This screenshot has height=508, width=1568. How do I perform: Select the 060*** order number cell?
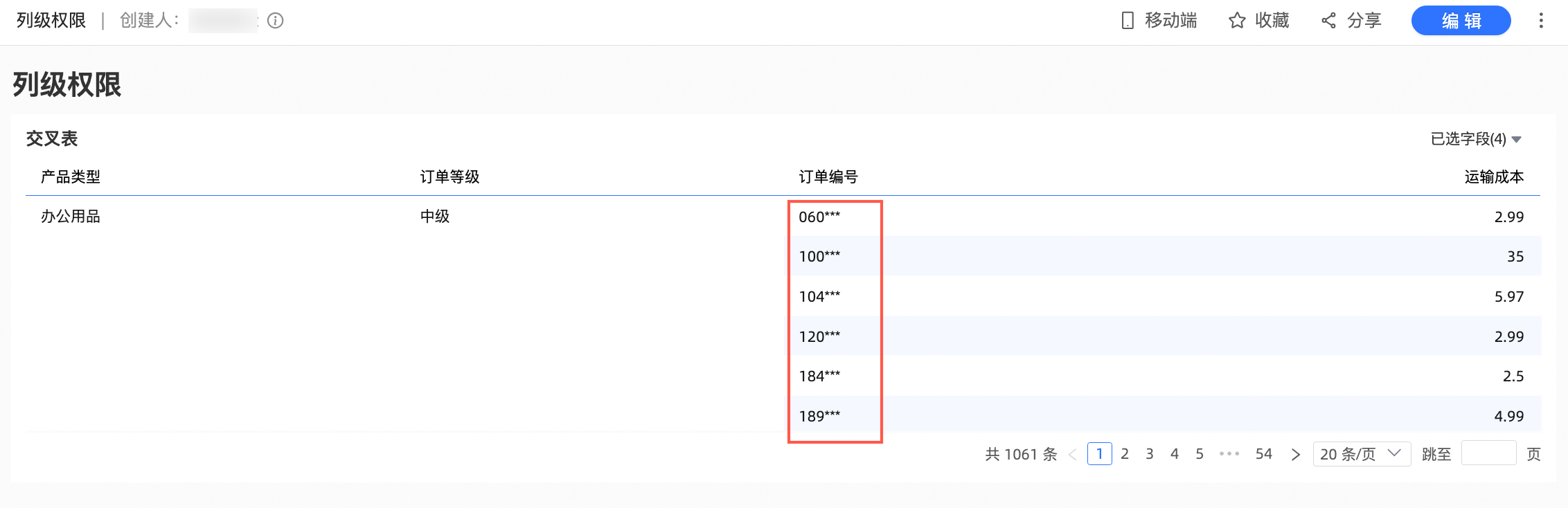coord(819,217)
